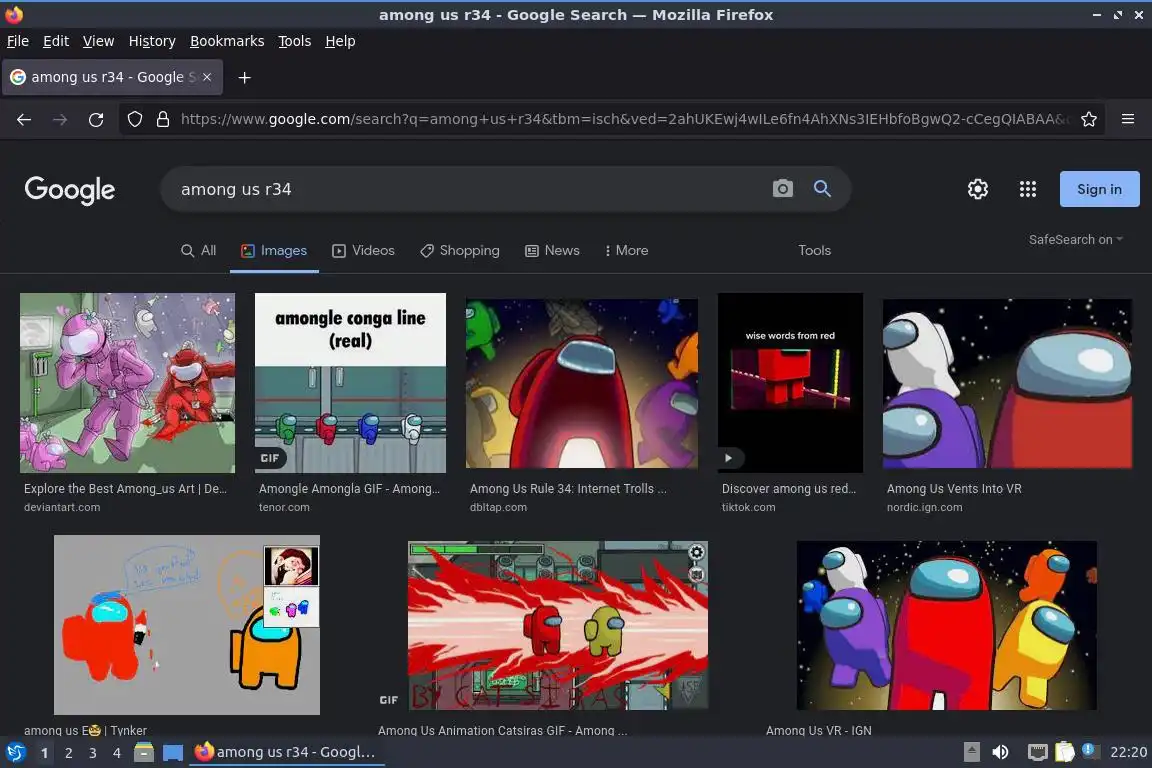The image size is (1152, 768).
Task: Open the Bookmarks menu
Action: pyautogui.click(x=227, y=41)
